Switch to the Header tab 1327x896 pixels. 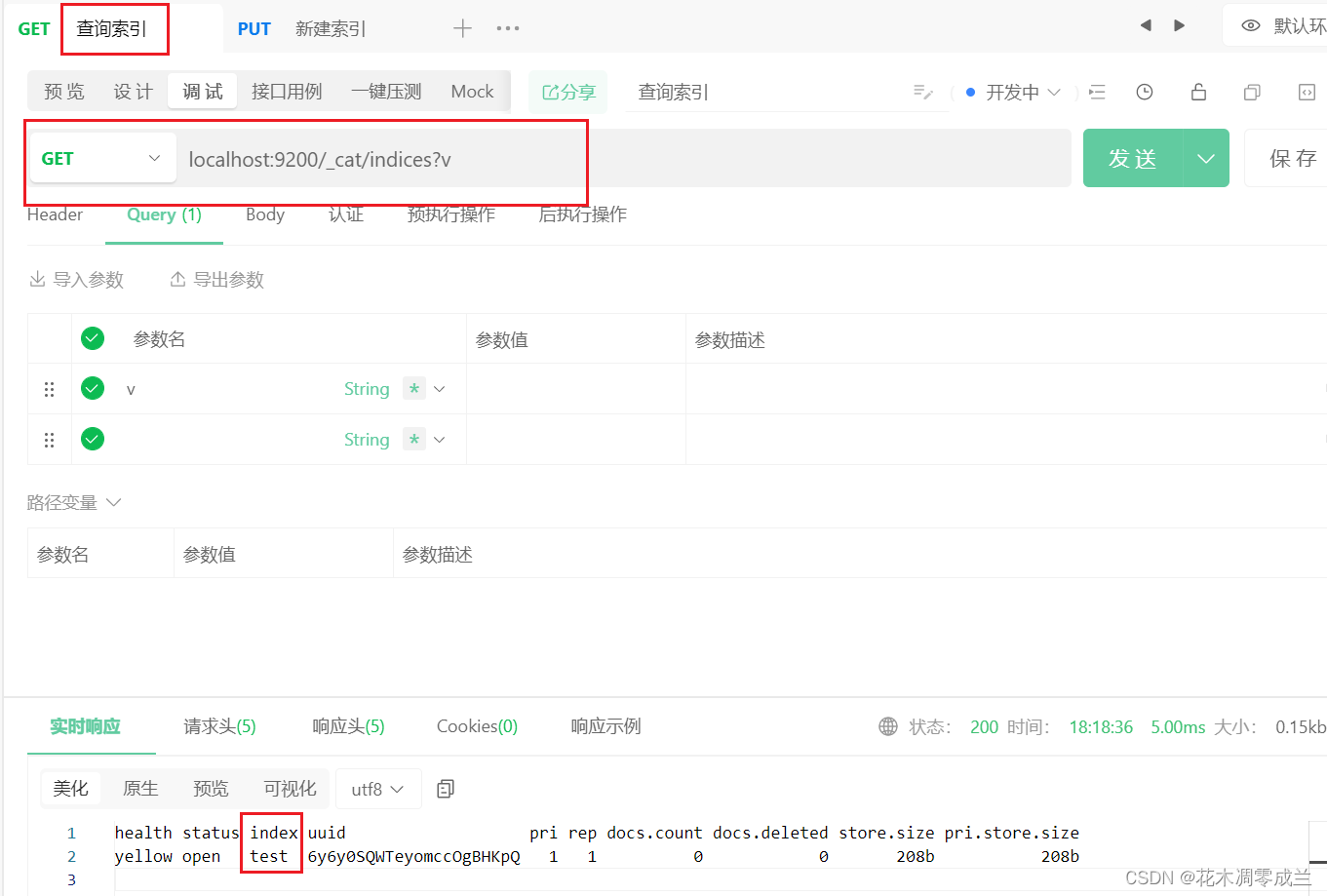click(55, 214)
